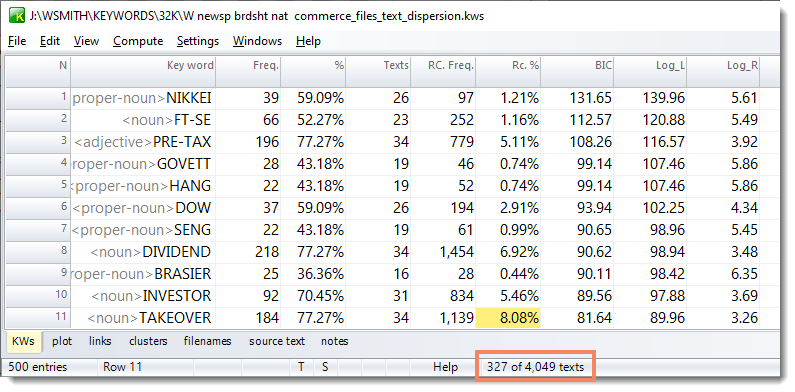795x392 pixels.
Task: Click the 196 Freq. cell for PRE-TAX
Action: (248, 142)
